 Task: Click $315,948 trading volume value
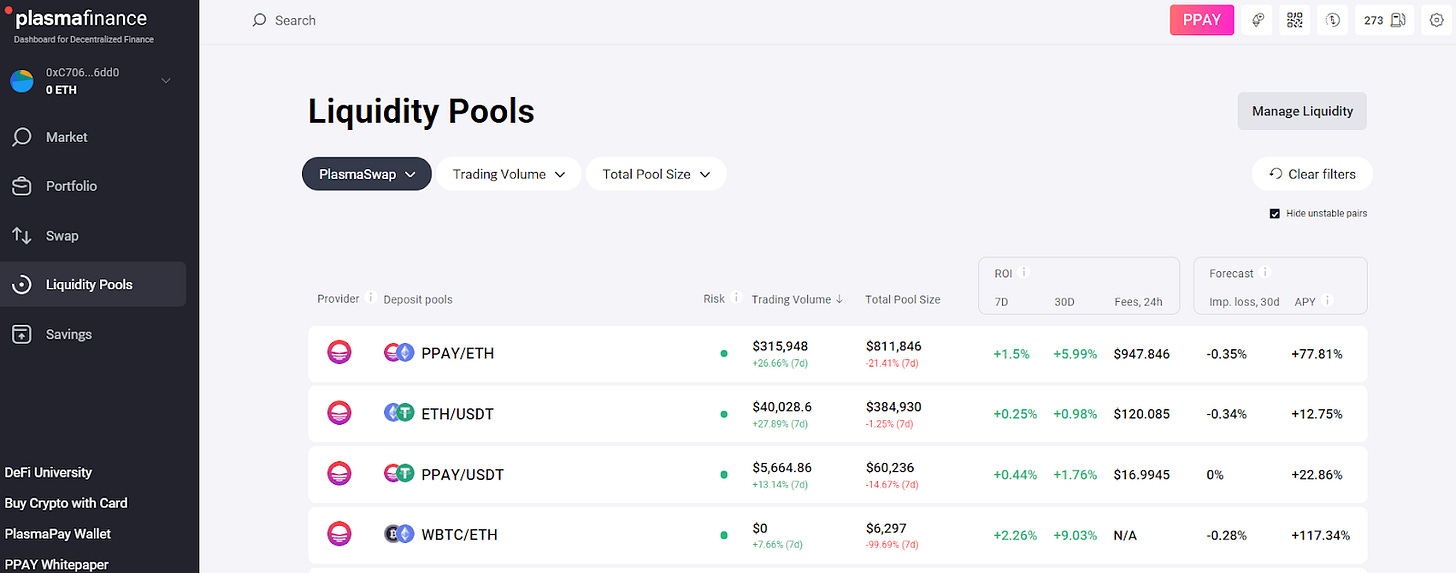pyautogui.click(x=780, y=346)
